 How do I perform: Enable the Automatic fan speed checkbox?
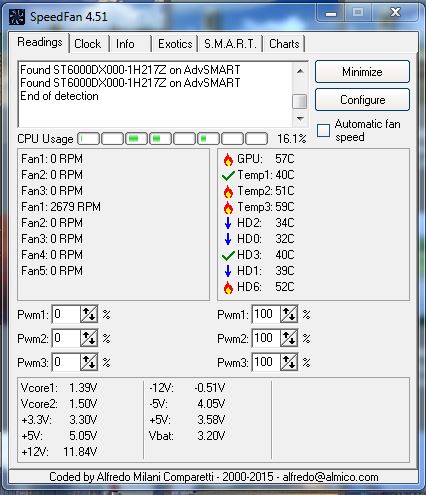pyautogui.click(x=323, y=130)
